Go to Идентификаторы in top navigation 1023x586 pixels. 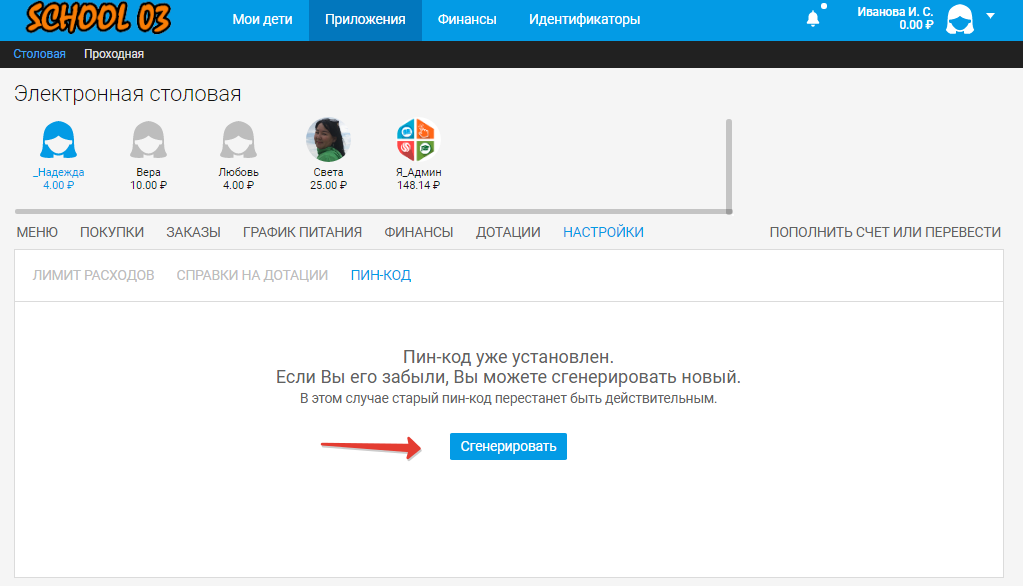584,19
